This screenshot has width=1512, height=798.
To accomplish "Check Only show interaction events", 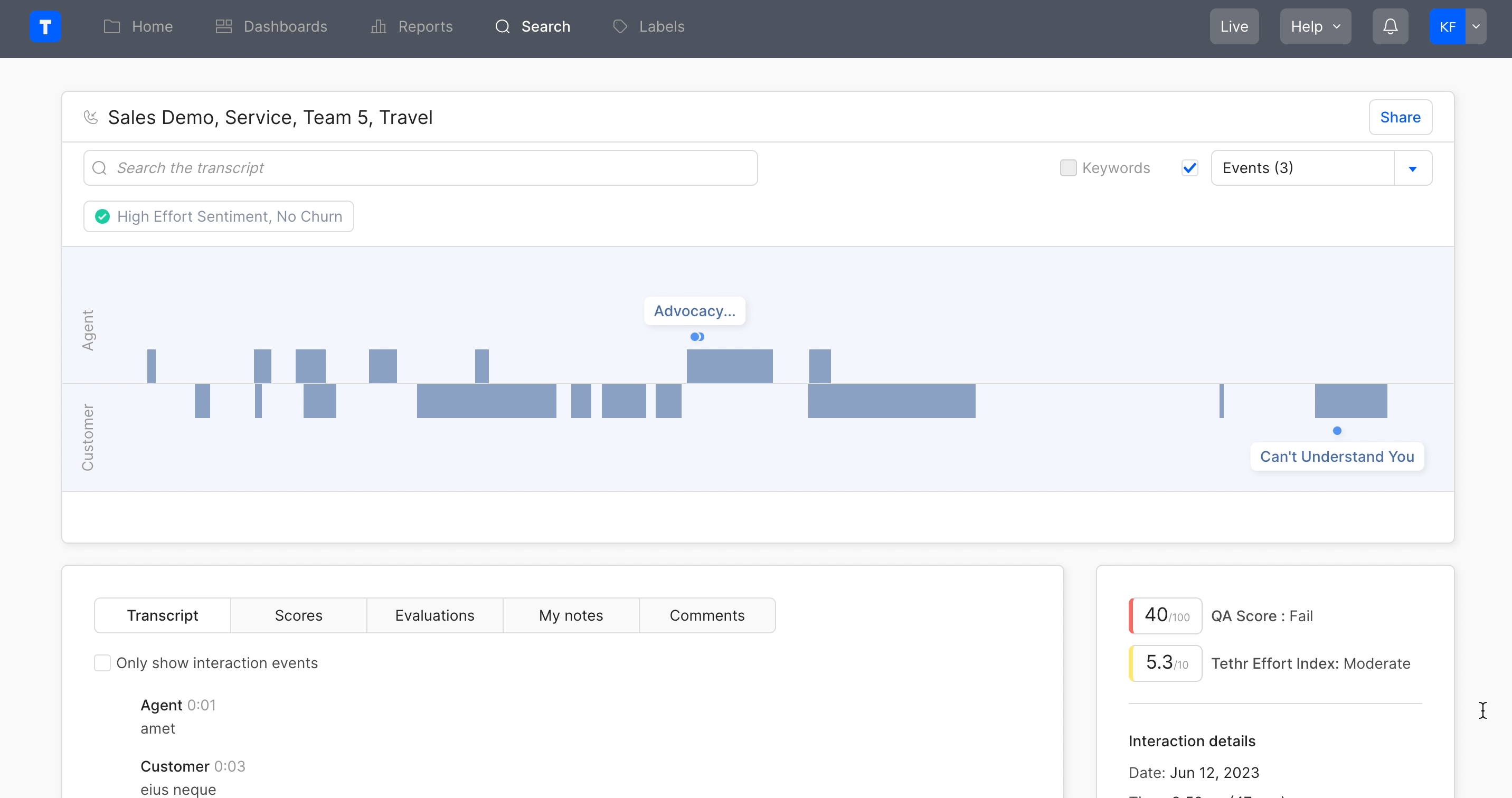I will click(102, 663).
